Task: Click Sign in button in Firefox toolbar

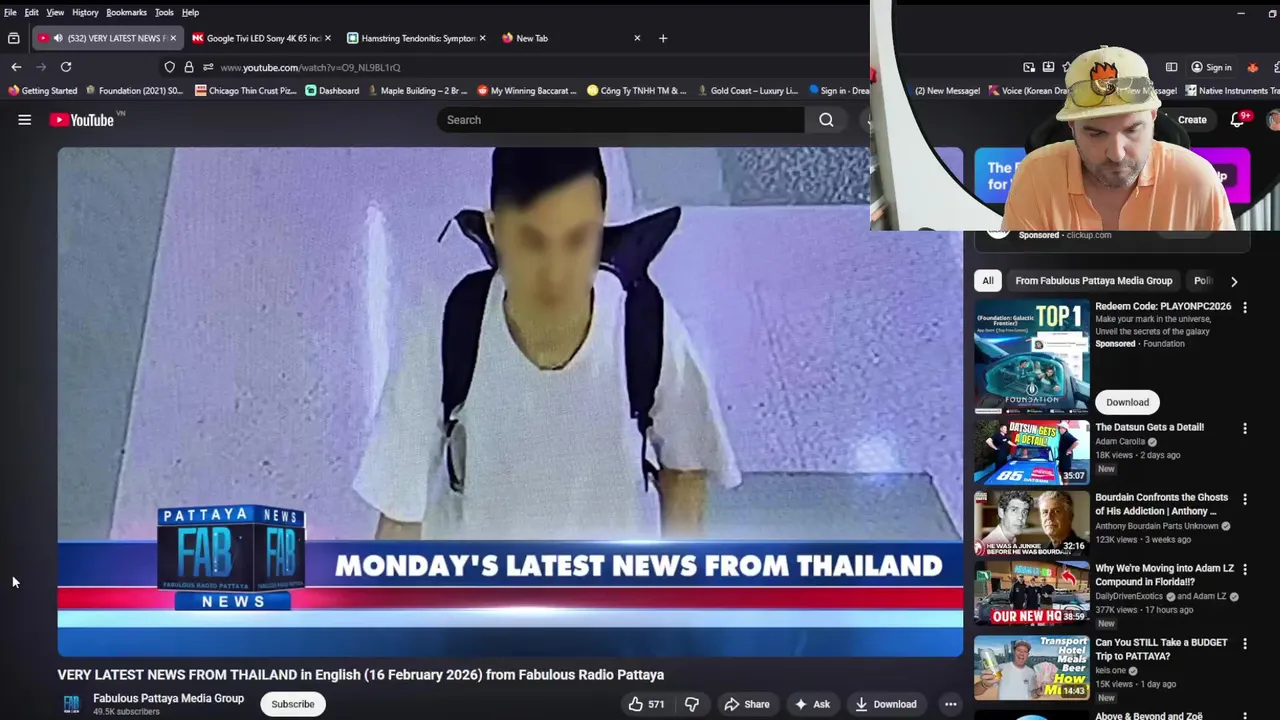Action: tap(1211, 67)
